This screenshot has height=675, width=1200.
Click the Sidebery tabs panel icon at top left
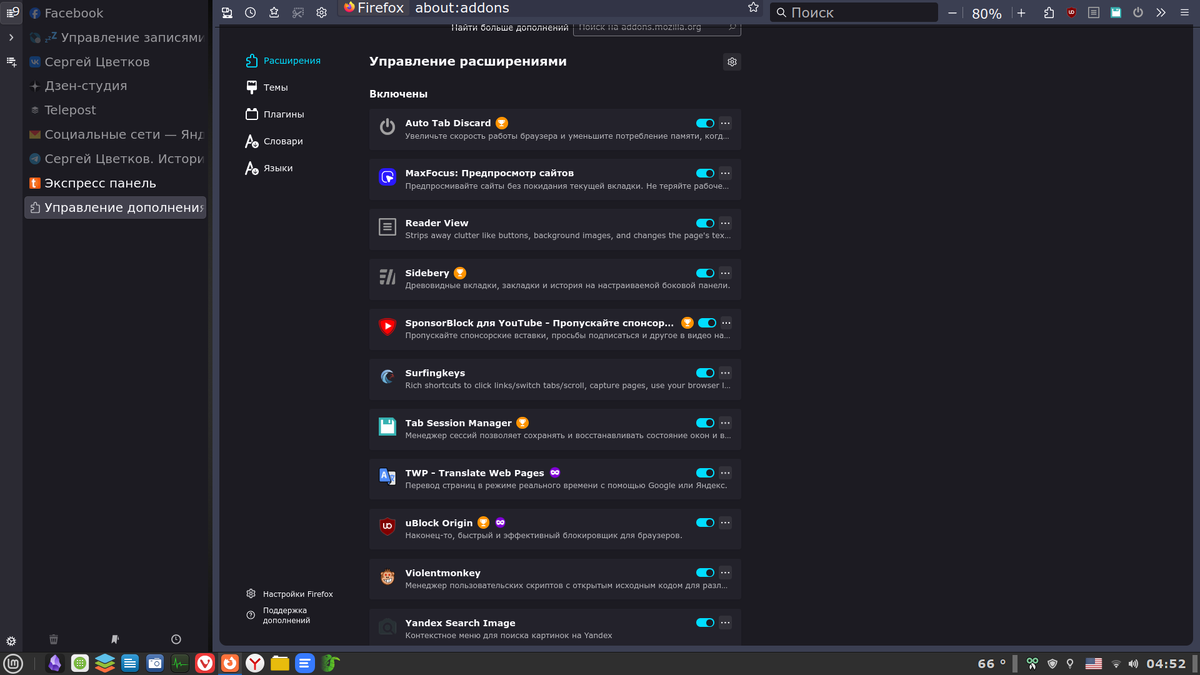click(12, 13)
